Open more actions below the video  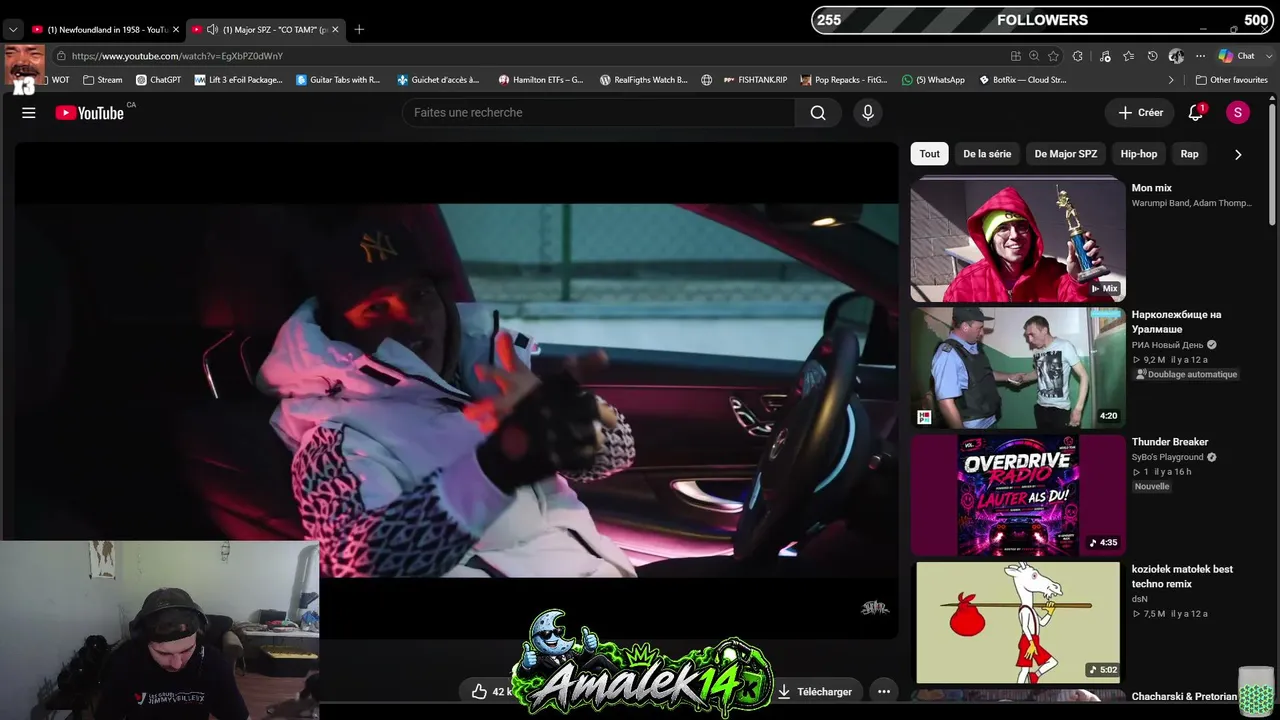tap(883, 691)
